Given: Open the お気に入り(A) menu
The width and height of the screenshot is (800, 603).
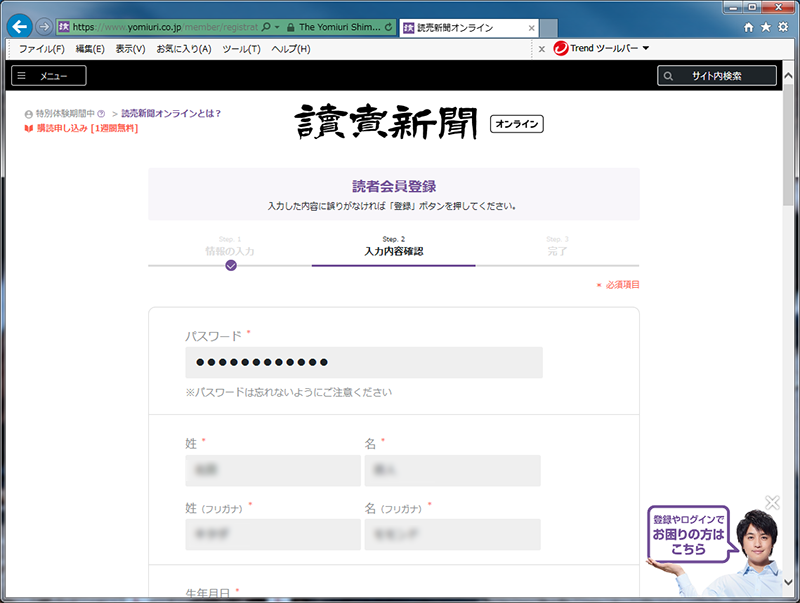Looking at the screenshot, I should coord(184,49).
